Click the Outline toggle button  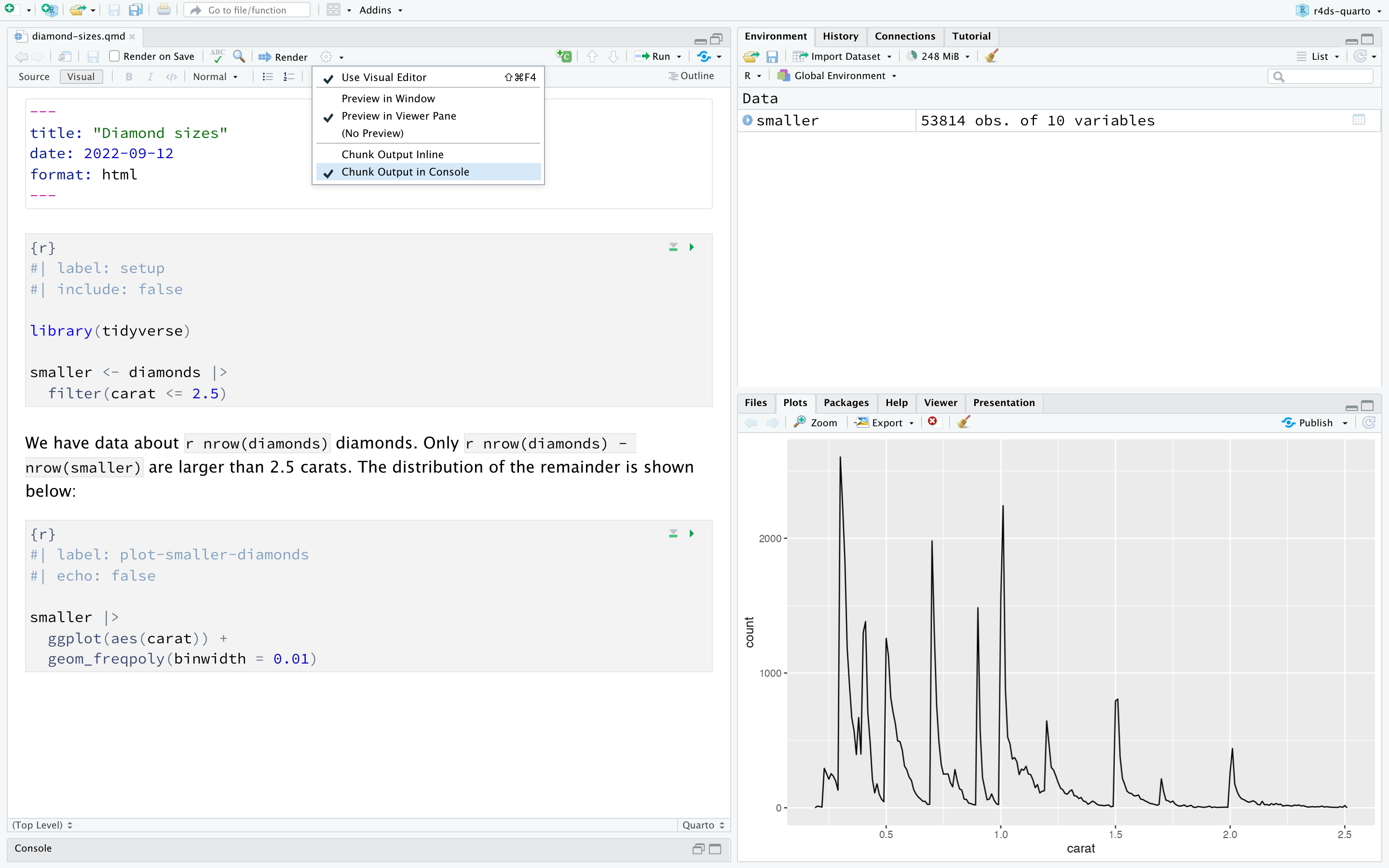[691, 78]
